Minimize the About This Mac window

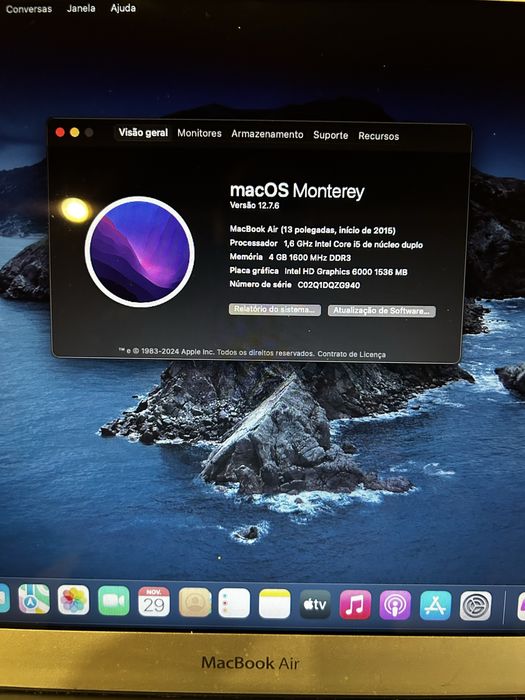click(75, 132)
